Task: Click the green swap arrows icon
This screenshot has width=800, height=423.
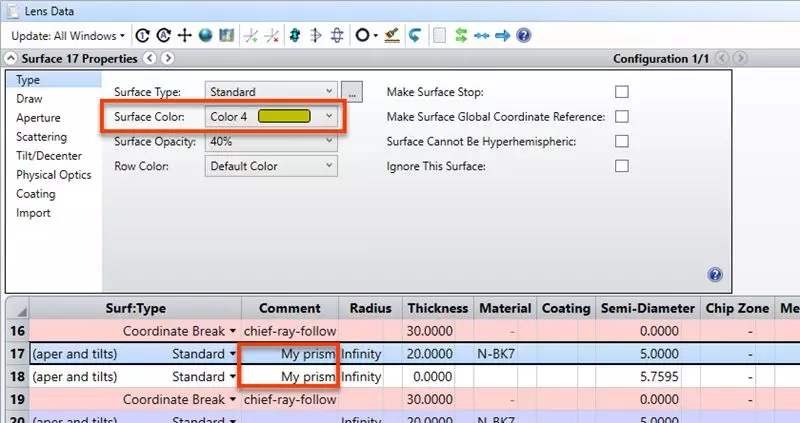Action: click(461, 35)
